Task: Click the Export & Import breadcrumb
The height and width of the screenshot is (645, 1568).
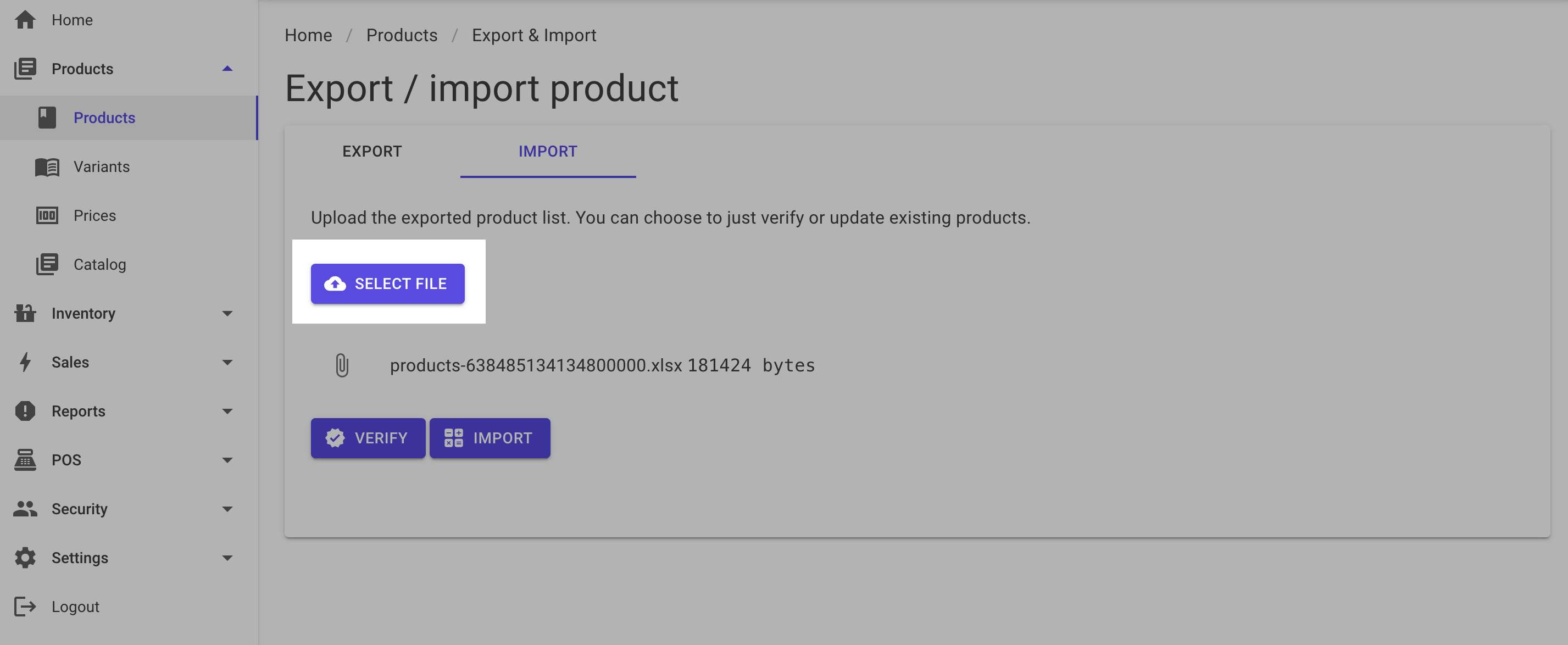Action: (534, 35)
